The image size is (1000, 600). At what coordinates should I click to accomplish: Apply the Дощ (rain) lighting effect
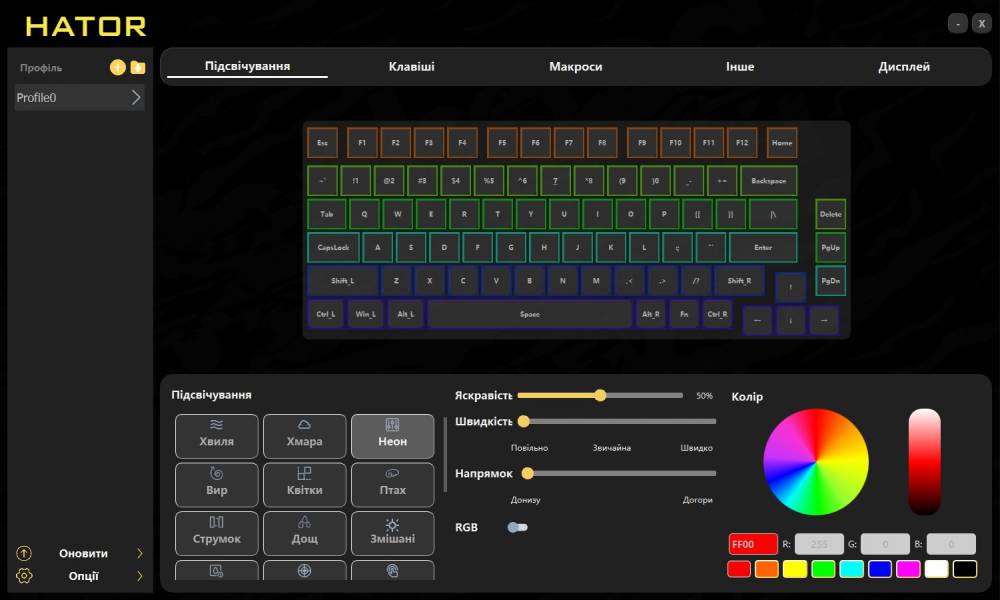click(x=305, y=532)
